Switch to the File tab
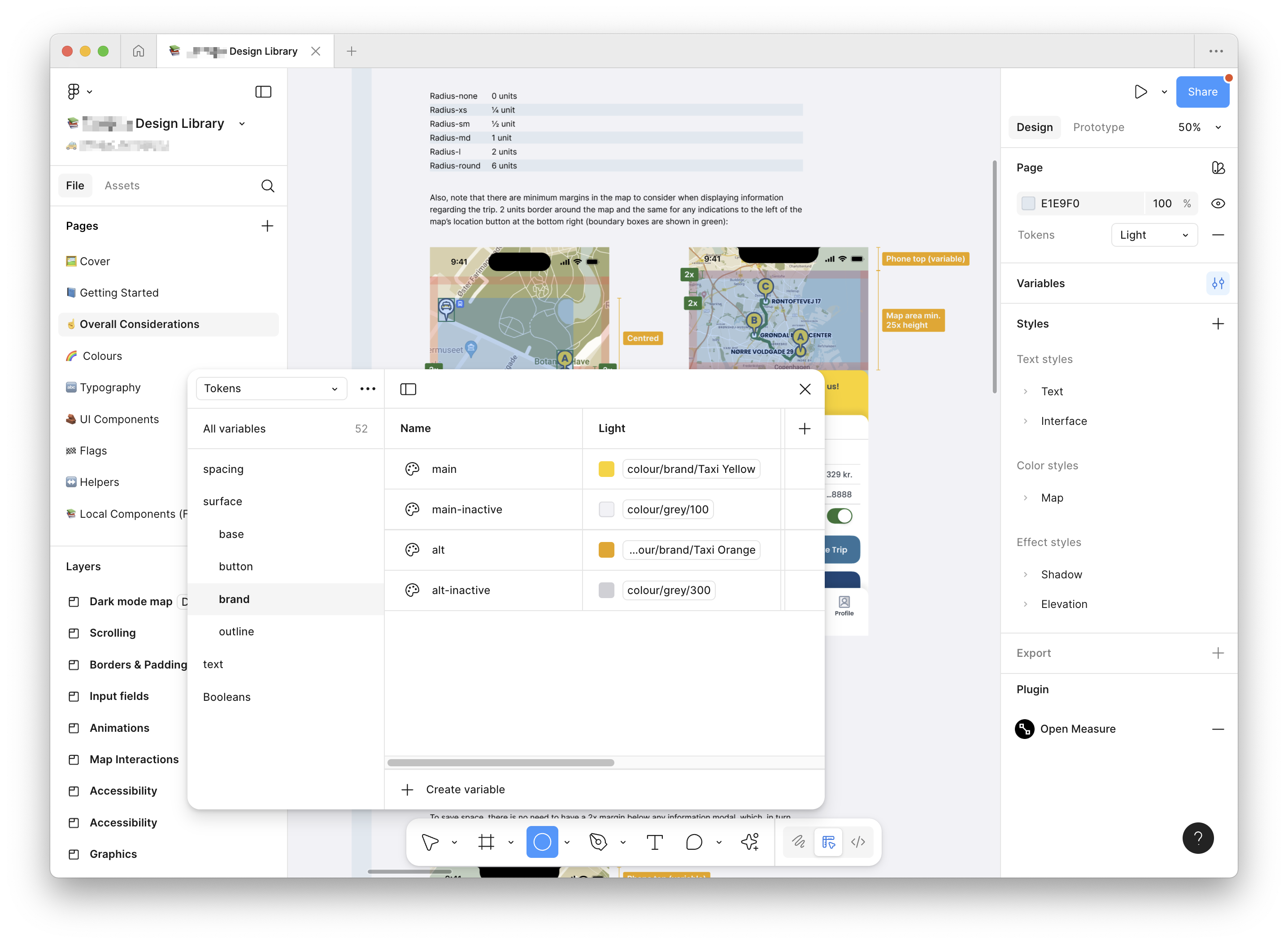 click(x=75, y=186)
